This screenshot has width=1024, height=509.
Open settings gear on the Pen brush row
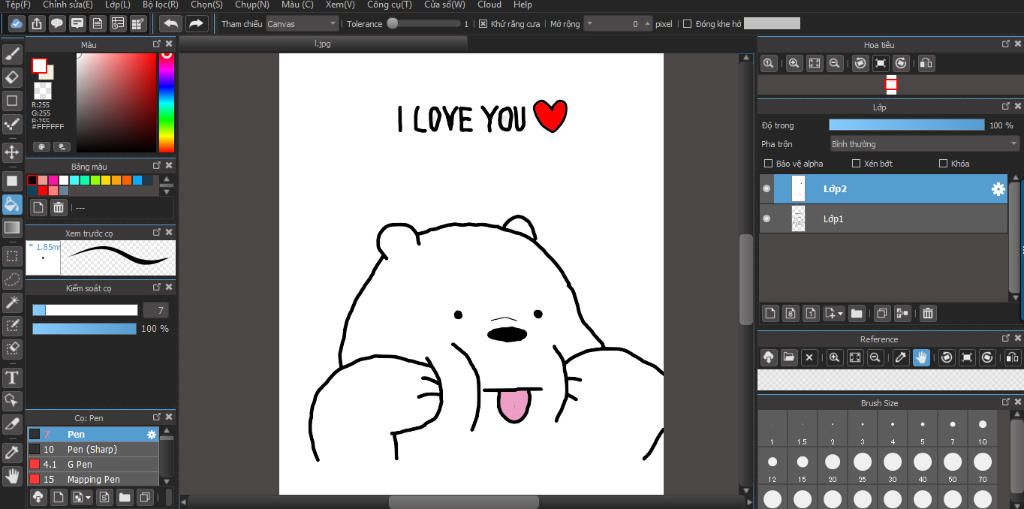pyautogui.click(x=152, y=435)
